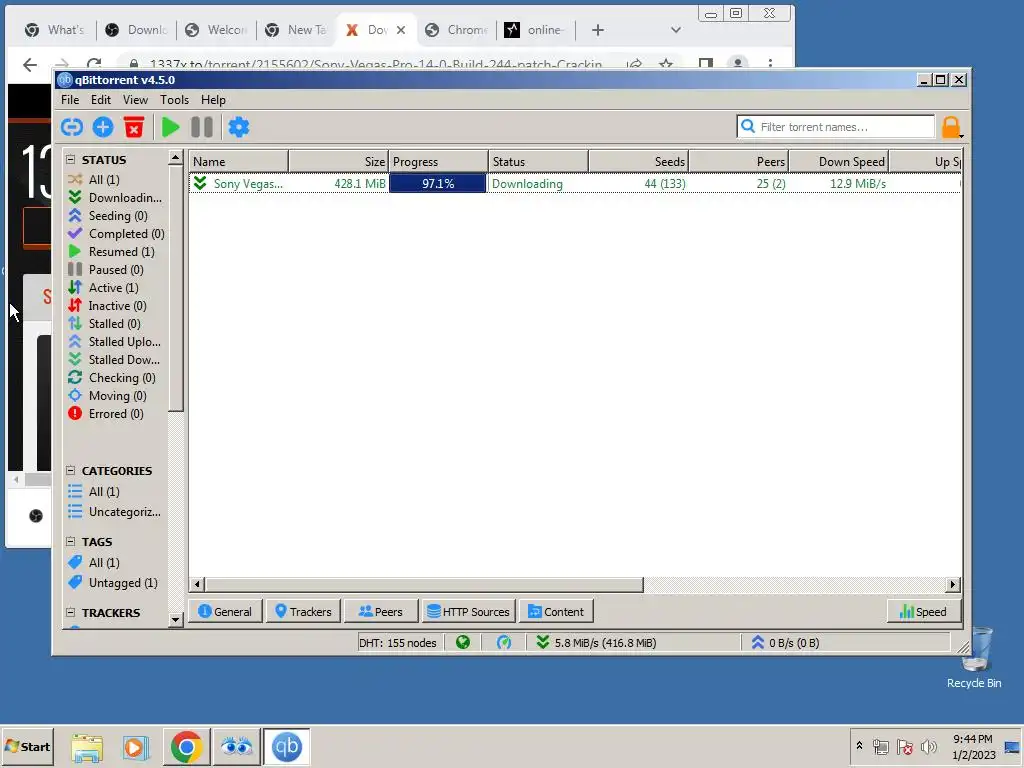
Task: Click the horizontal scrollbar right arrow
Action: [x=953, y=584]
